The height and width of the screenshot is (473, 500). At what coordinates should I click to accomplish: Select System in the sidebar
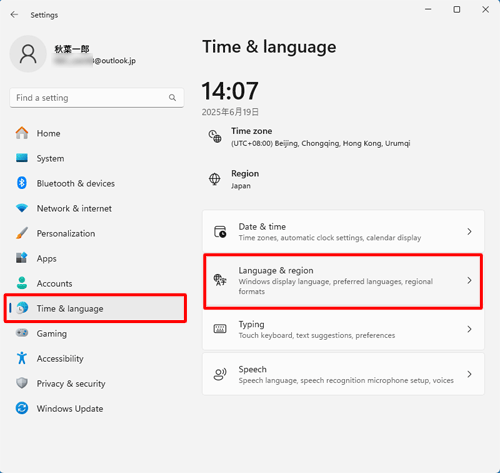(x=50, y=158)
